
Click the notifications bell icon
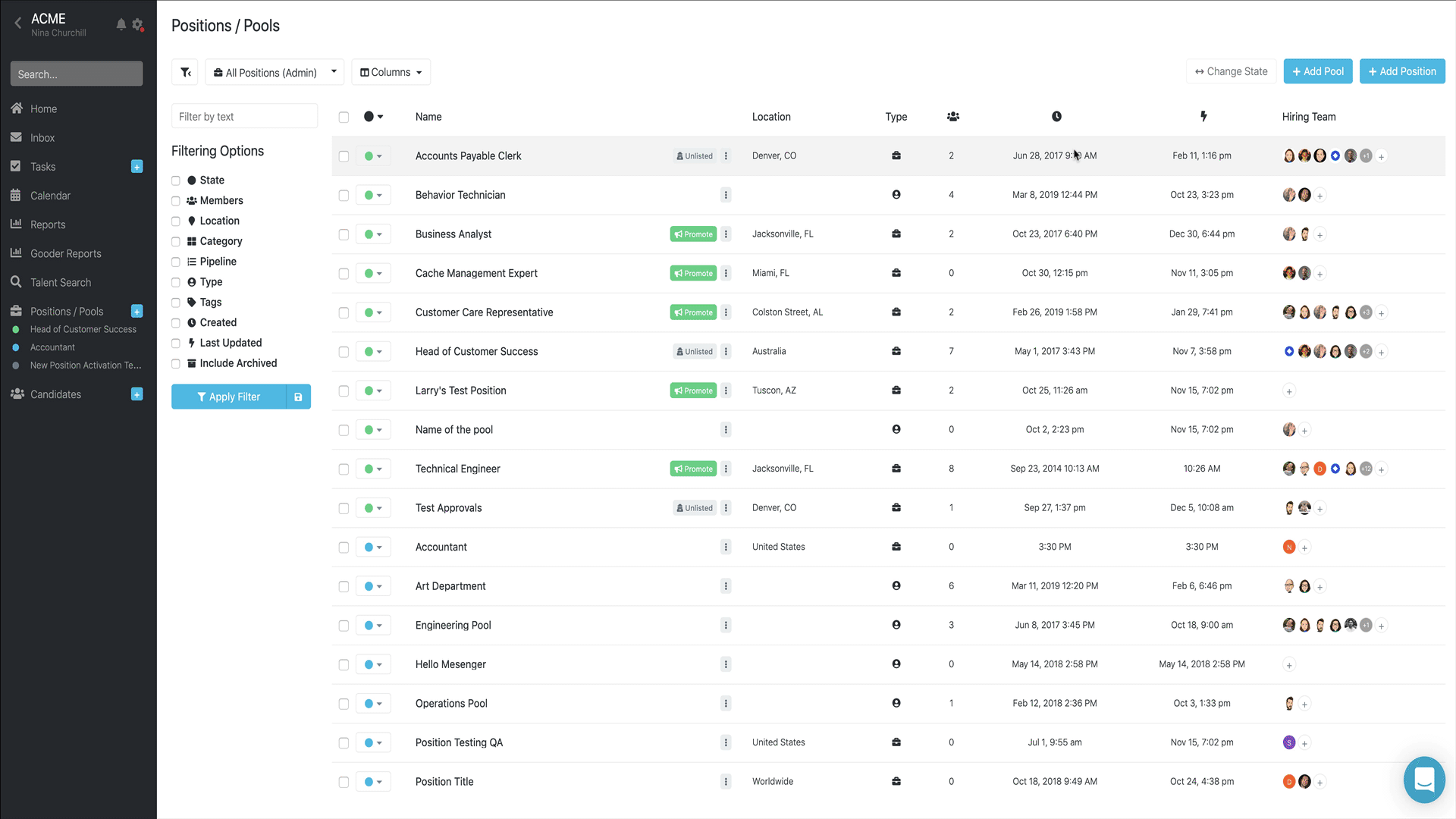click(121, 24)
